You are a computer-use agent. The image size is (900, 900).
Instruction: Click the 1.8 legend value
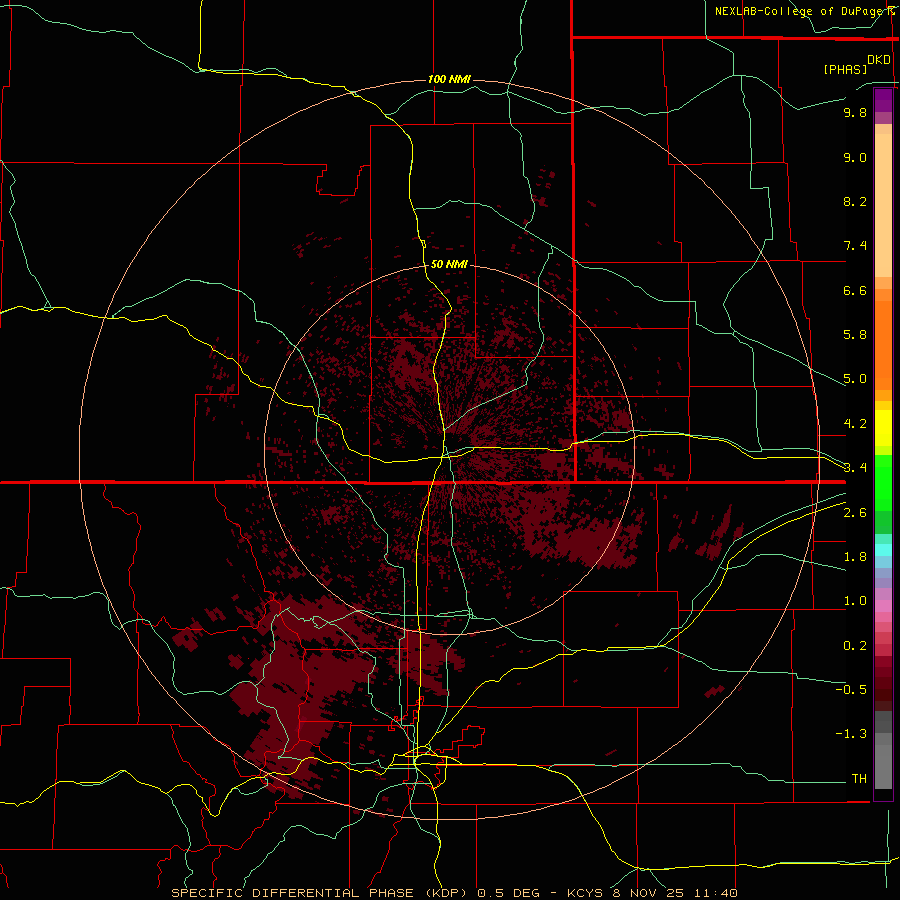click(855, 557)
